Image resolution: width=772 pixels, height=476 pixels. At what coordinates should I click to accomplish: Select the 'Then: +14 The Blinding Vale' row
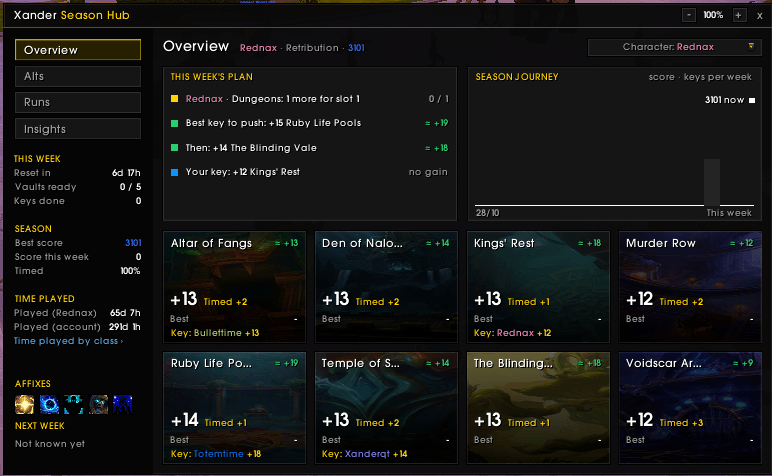point(310,148)
